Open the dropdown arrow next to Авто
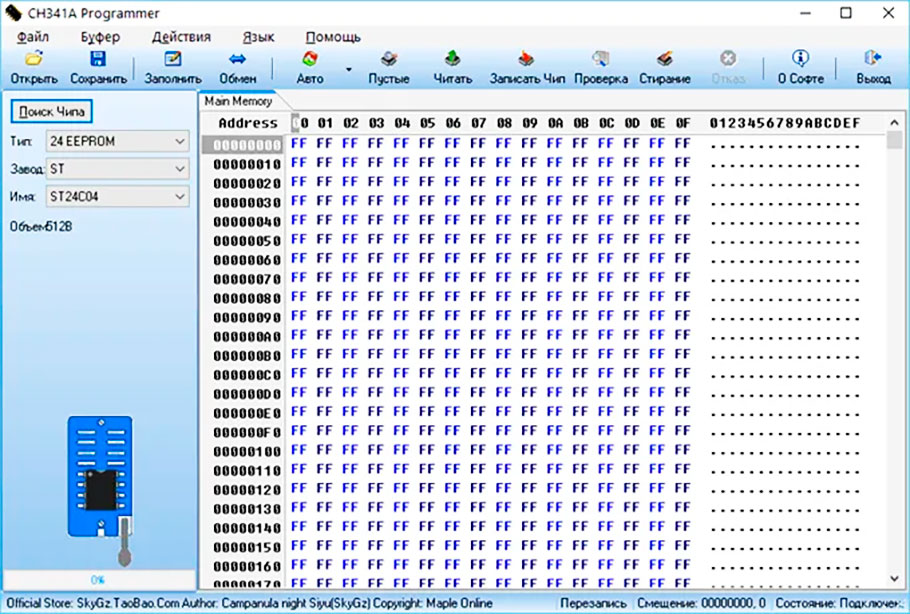The image size is (910, 614). point(349,70)
